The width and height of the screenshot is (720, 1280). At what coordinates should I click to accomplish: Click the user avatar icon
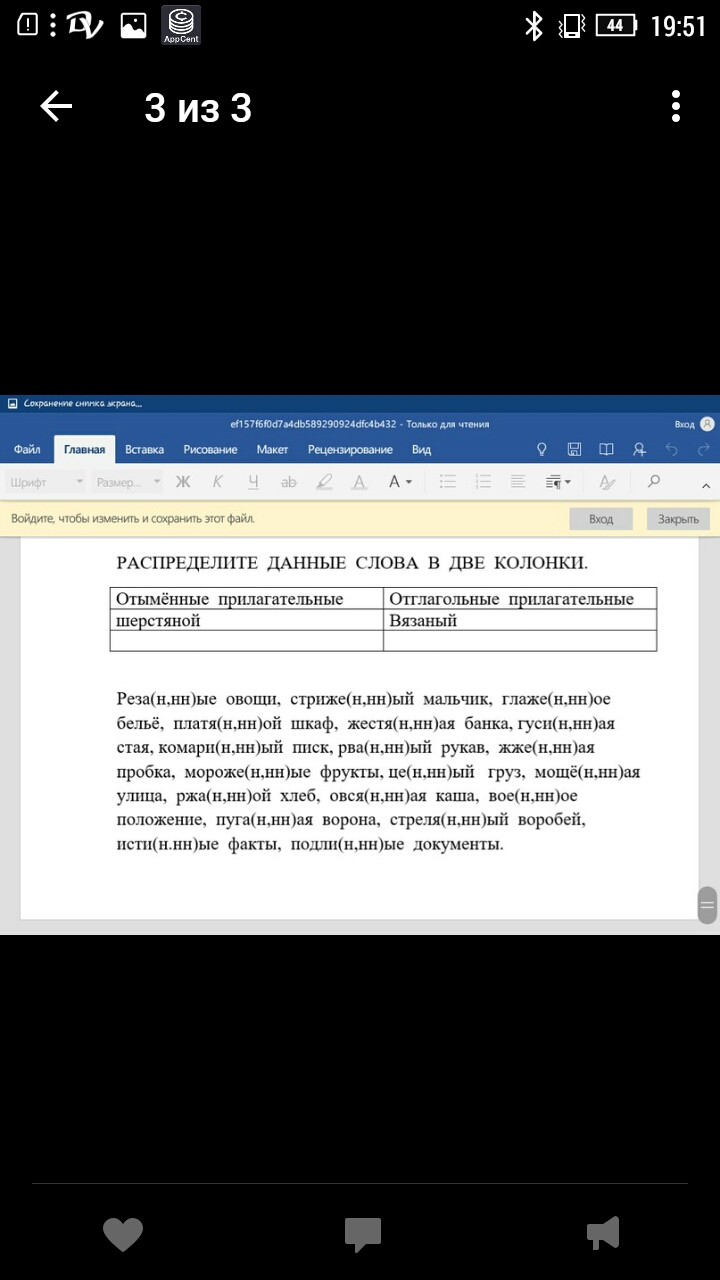click(707, 424)
